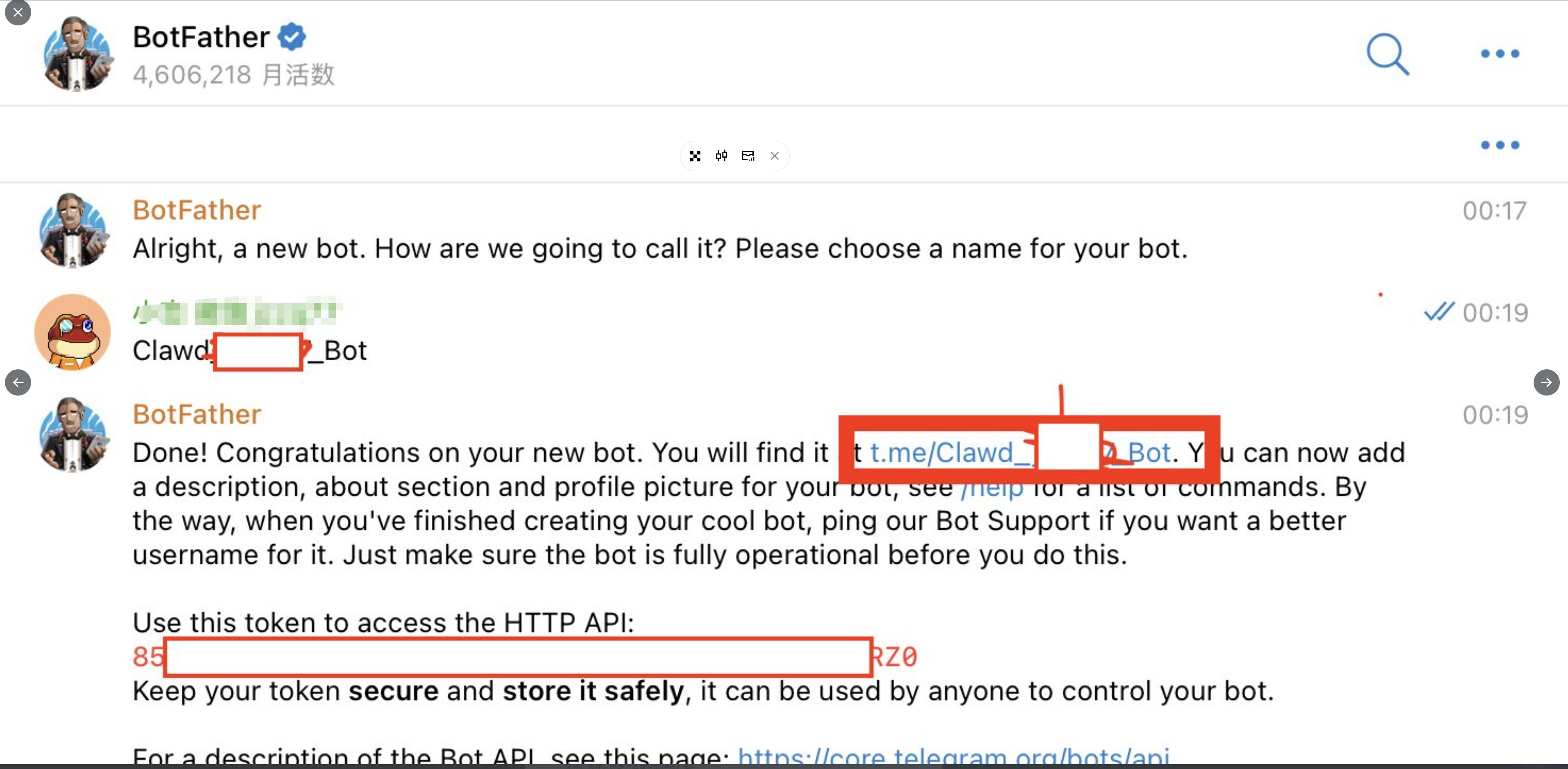Click BotFather avatar beside the Done message
Screen dimensions: 1568x769
tap(73, 434)
